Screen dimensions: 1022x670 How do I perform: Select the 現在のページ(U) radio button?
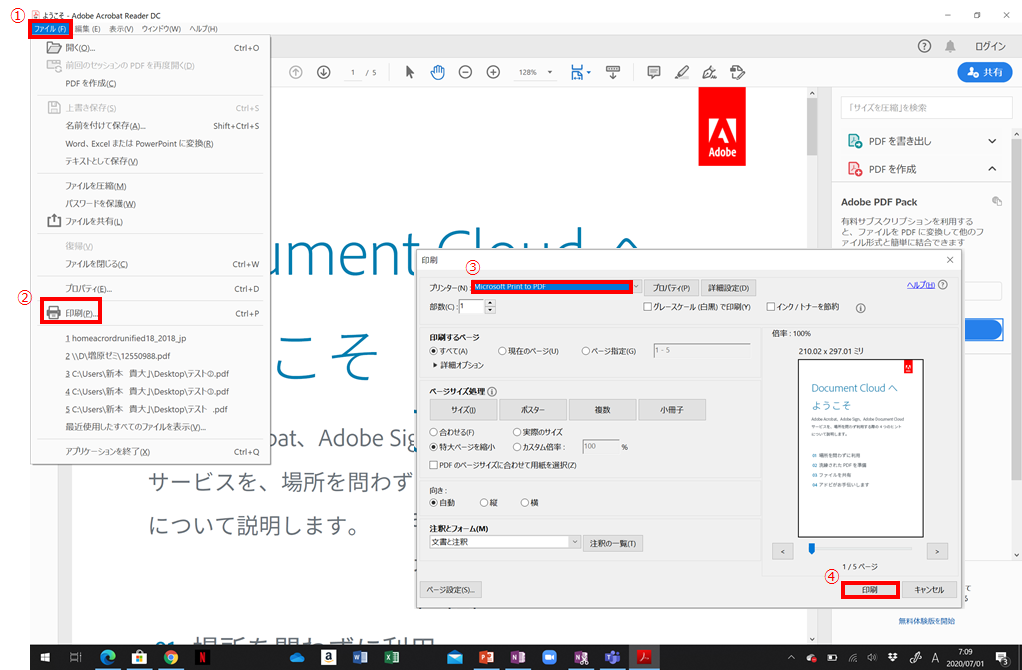coord(502,351)
